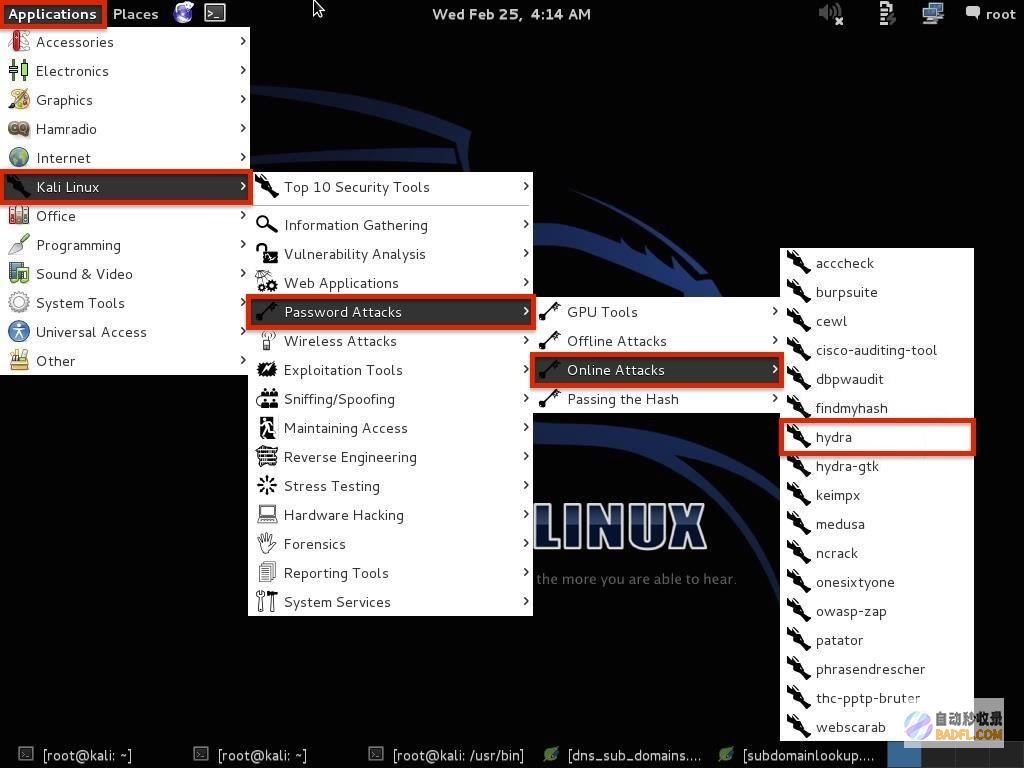Launch medusa from the list

[877, 524]
